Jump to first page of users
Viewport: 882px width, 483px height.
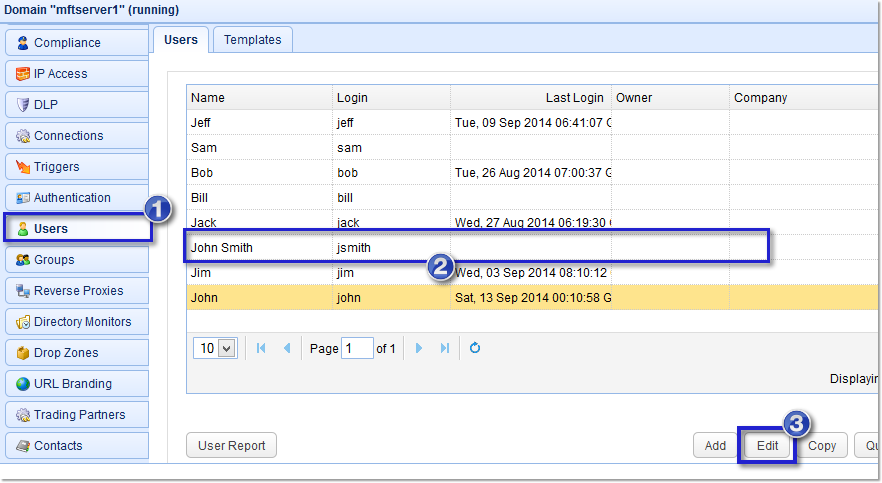click(262, 348)
